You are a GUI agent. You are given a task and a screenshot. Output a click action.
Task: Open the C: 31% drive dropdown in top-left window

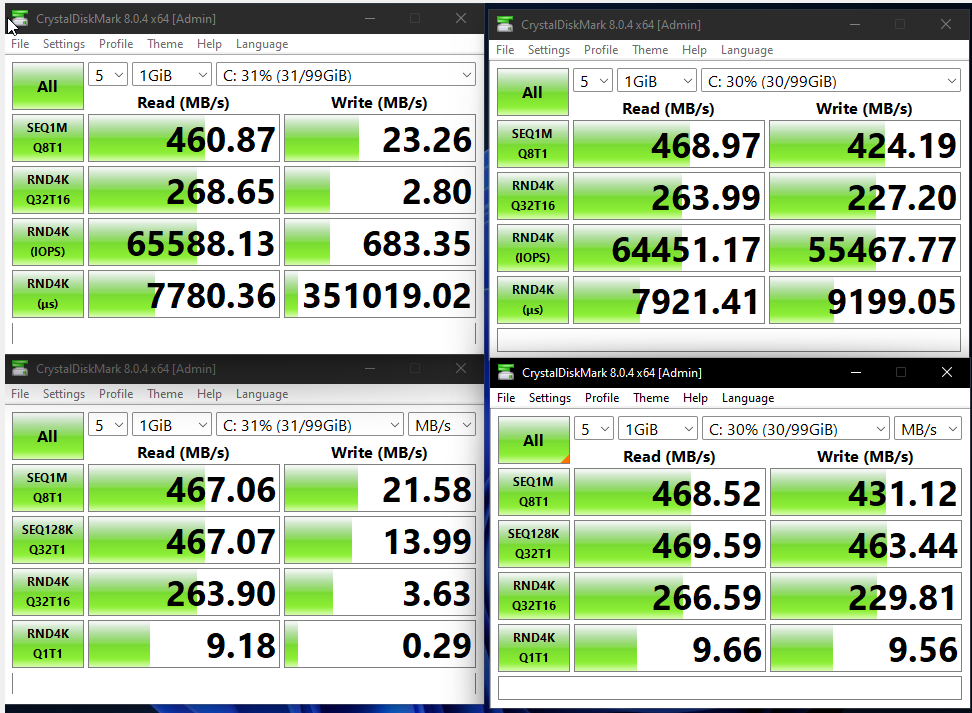tap(346, 75)
